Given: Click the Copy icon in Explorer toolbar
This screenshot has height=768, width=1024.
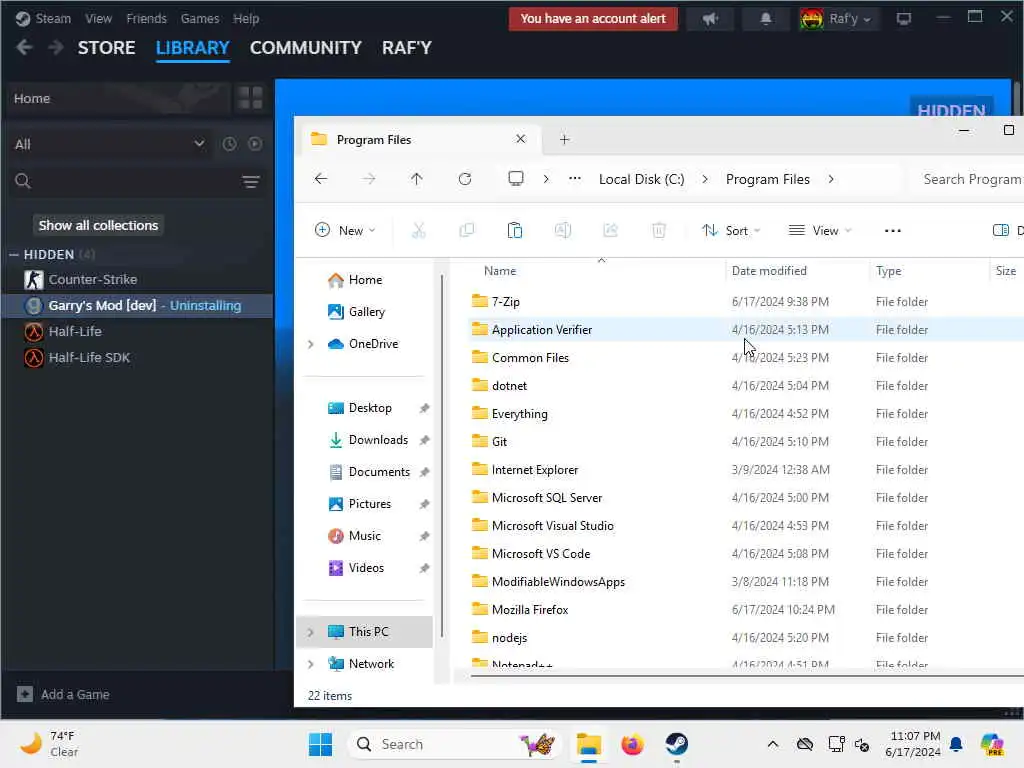Looking at the screenshot, I should coord(466,231).
